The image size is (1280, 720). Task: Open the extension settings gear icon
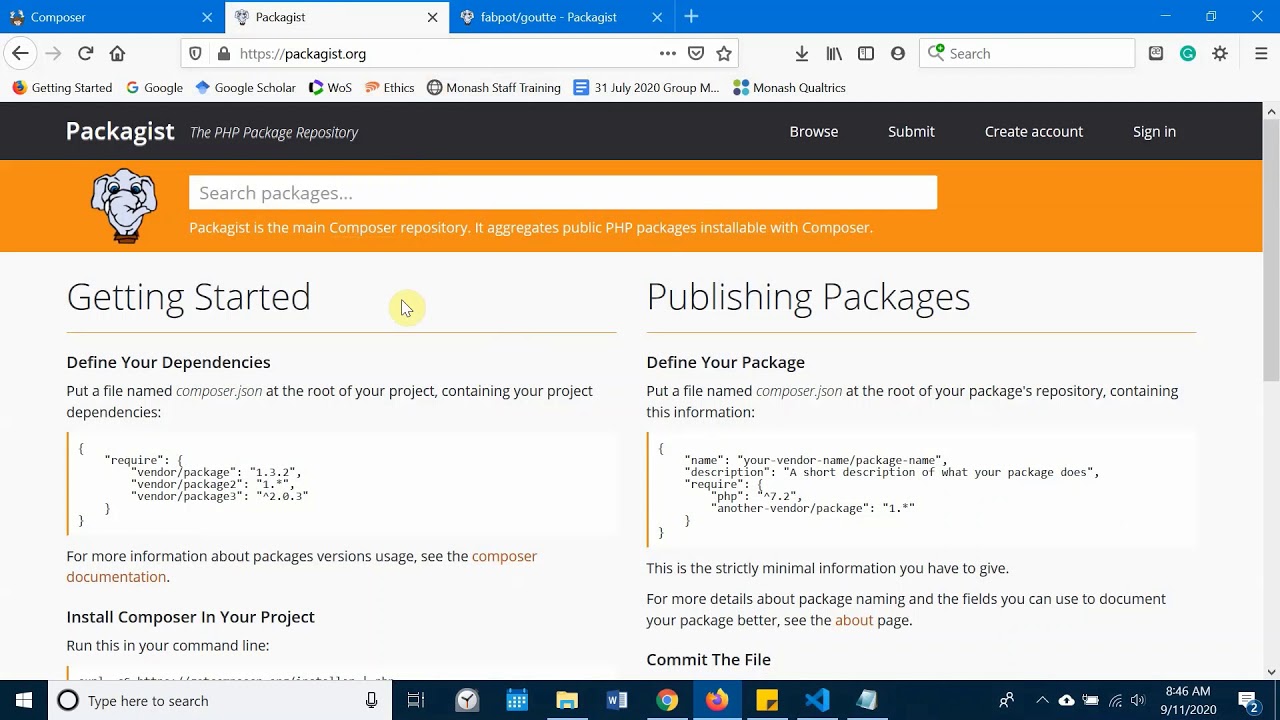click(1220, 53)
